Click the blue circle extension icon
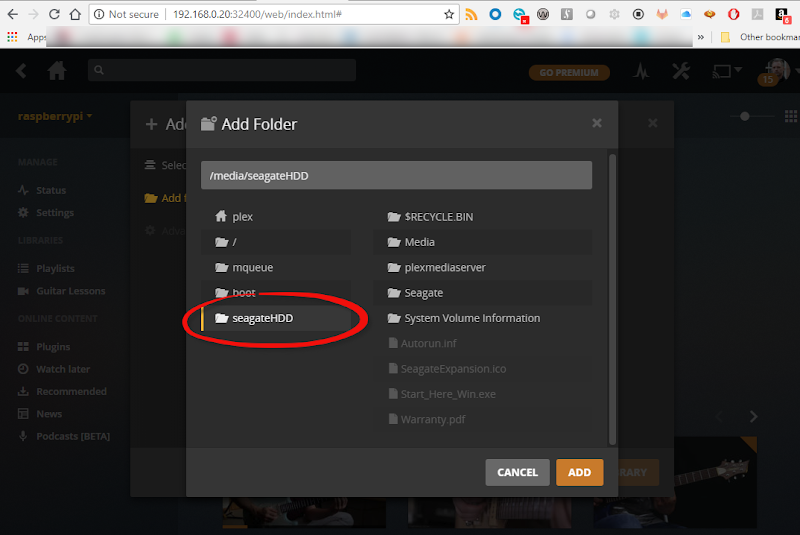Viewport: 800px width, 535px height. [495, 14]
